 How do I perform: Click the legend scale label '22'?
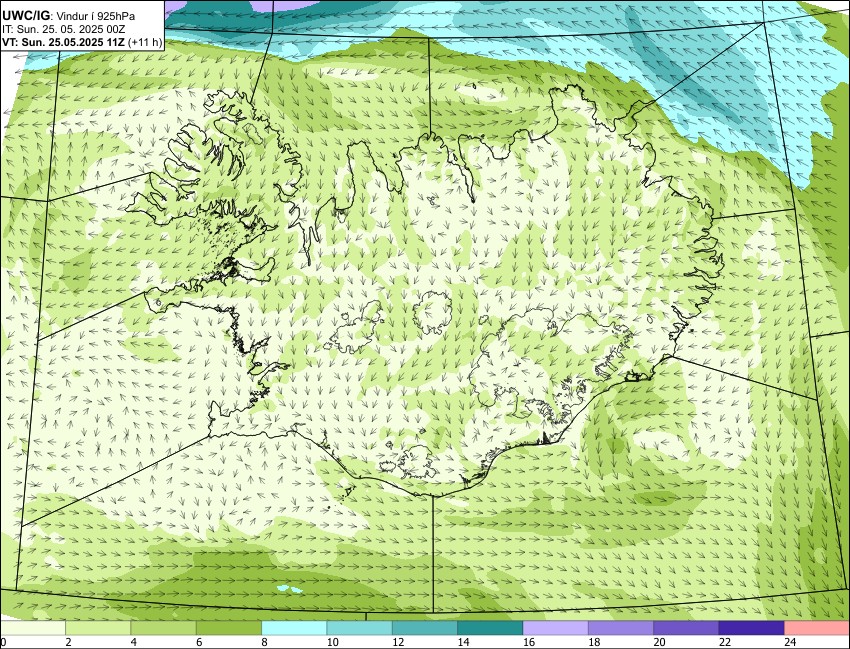[725, 642]
